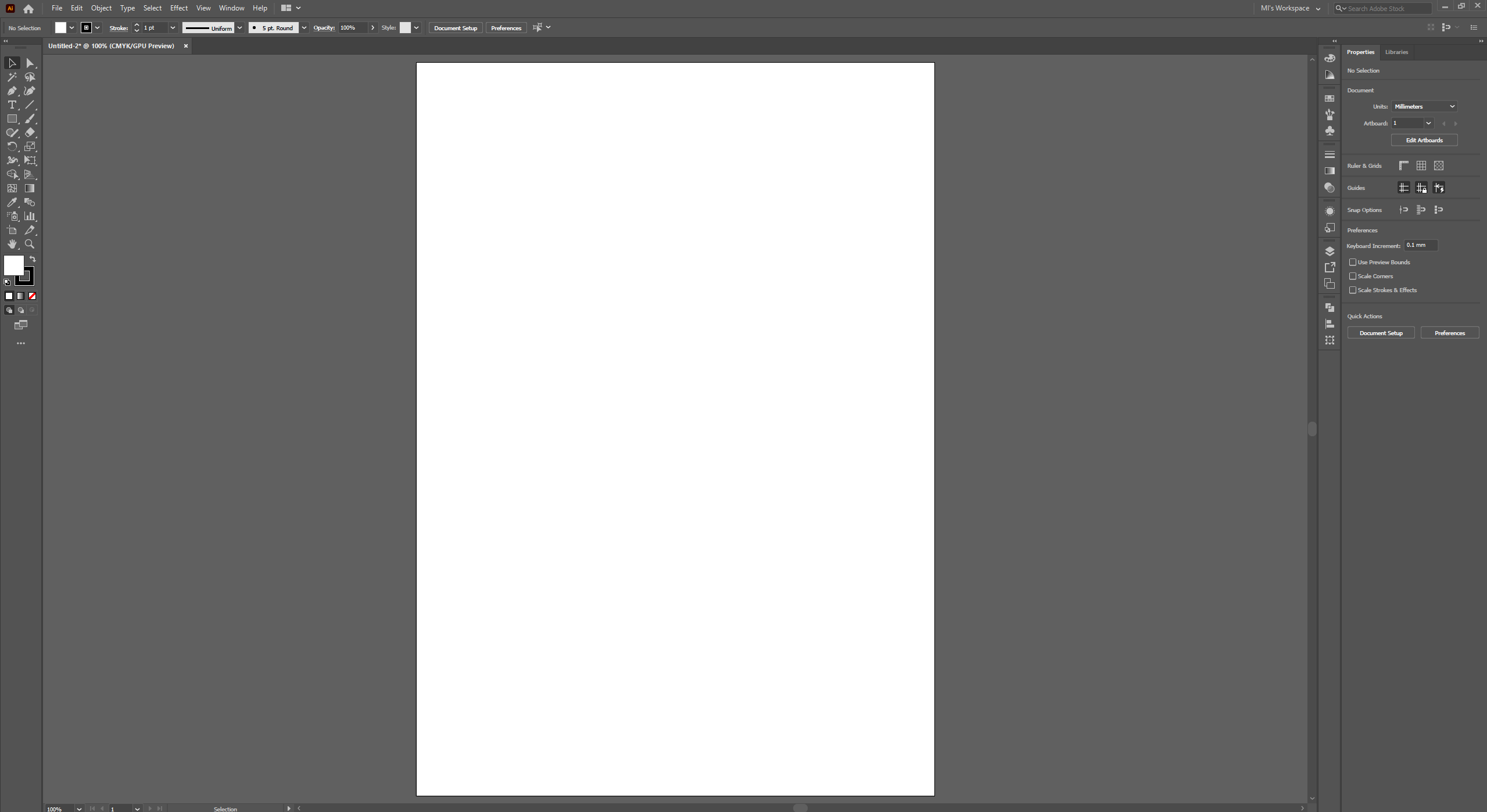1487x812 pixels.
Task: Click Preferences in the control bar
Action: tap(506, 28)
